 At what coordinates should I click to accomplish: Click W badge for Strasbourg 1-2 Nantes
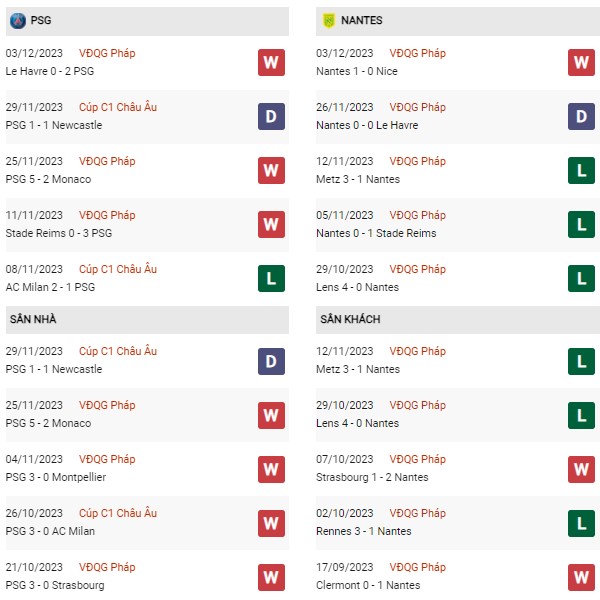pyautogui.click(x=581, y=469)
